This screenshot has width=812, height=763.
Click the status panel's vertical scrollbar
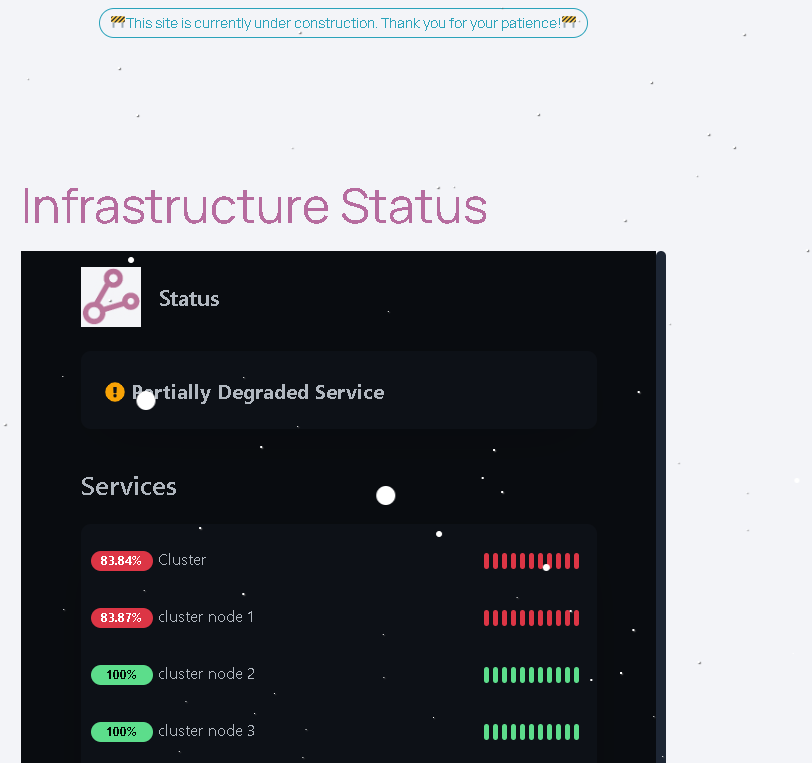click(x=661, y=500)
